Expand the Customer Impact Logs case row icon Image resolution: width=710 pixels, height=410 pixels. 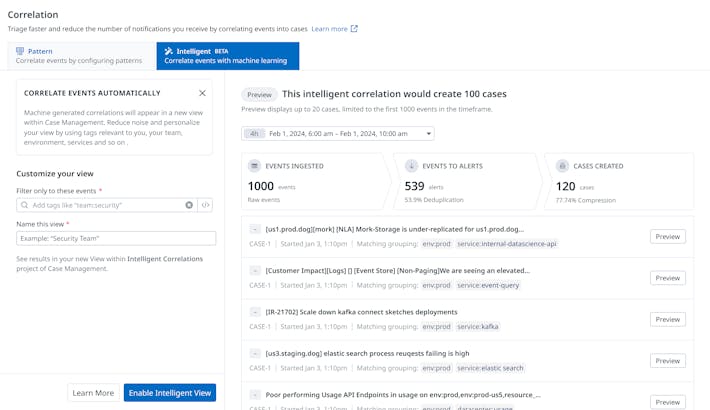click(255, 270)
